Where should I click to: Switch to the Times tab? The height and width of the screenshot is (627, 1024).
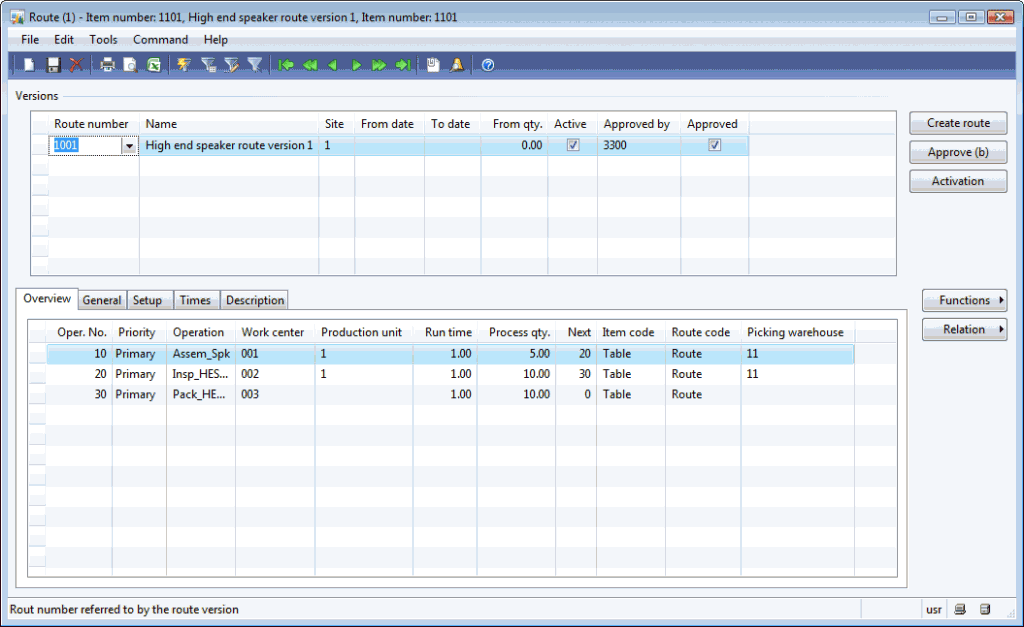click(x=196, y=299)
